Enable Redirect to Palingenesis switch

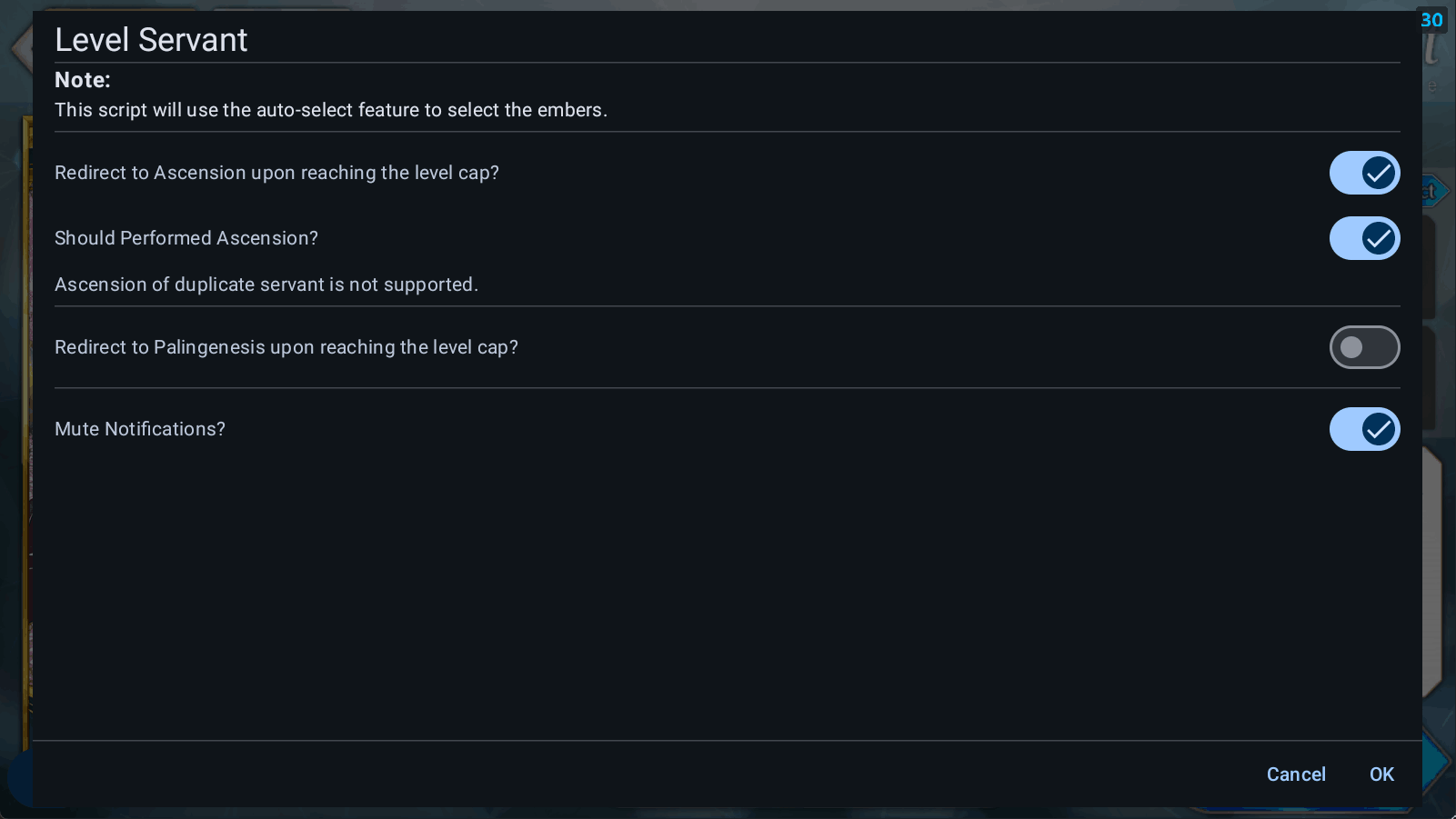coord(1364,347)
